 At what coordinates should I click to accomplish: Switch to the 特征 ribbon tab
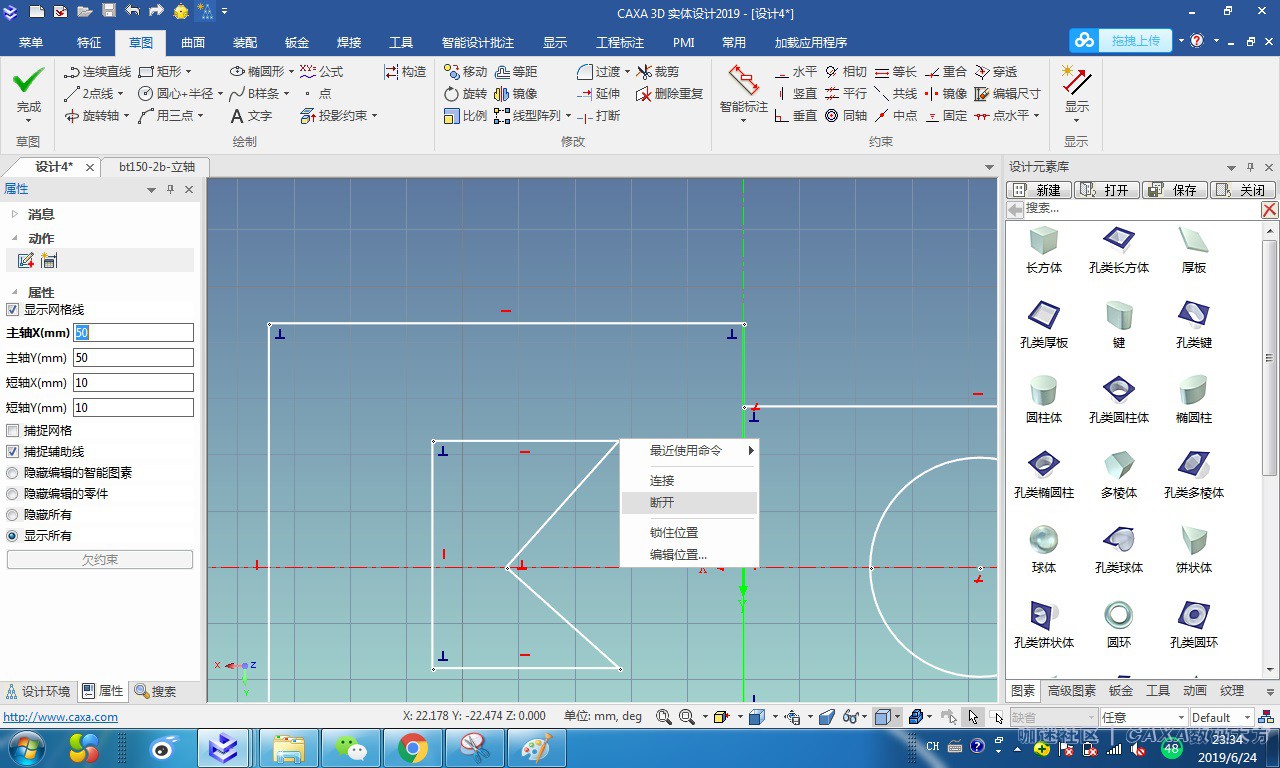click(89, 43)
